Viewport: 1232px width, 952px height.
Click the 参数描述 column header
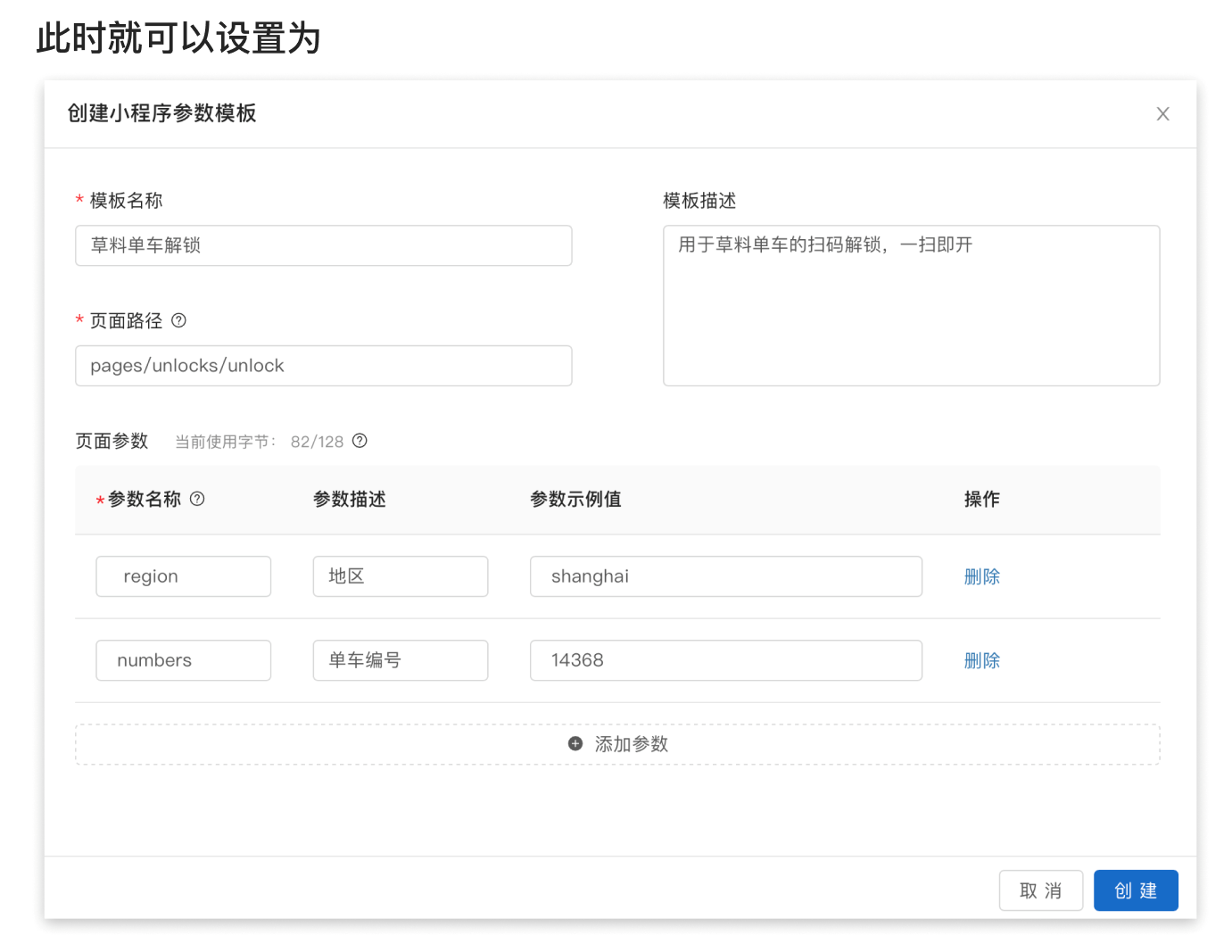[350, 499]
